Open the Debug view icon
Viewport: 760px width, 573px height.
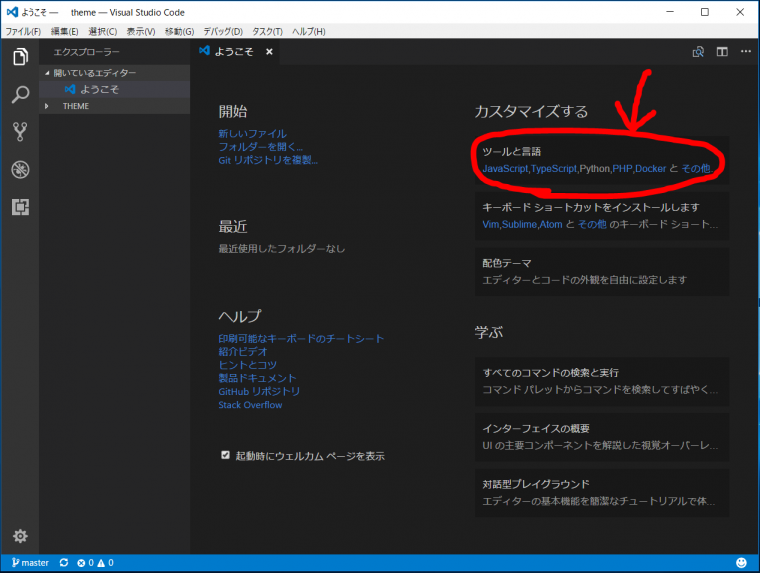point(20,169)
